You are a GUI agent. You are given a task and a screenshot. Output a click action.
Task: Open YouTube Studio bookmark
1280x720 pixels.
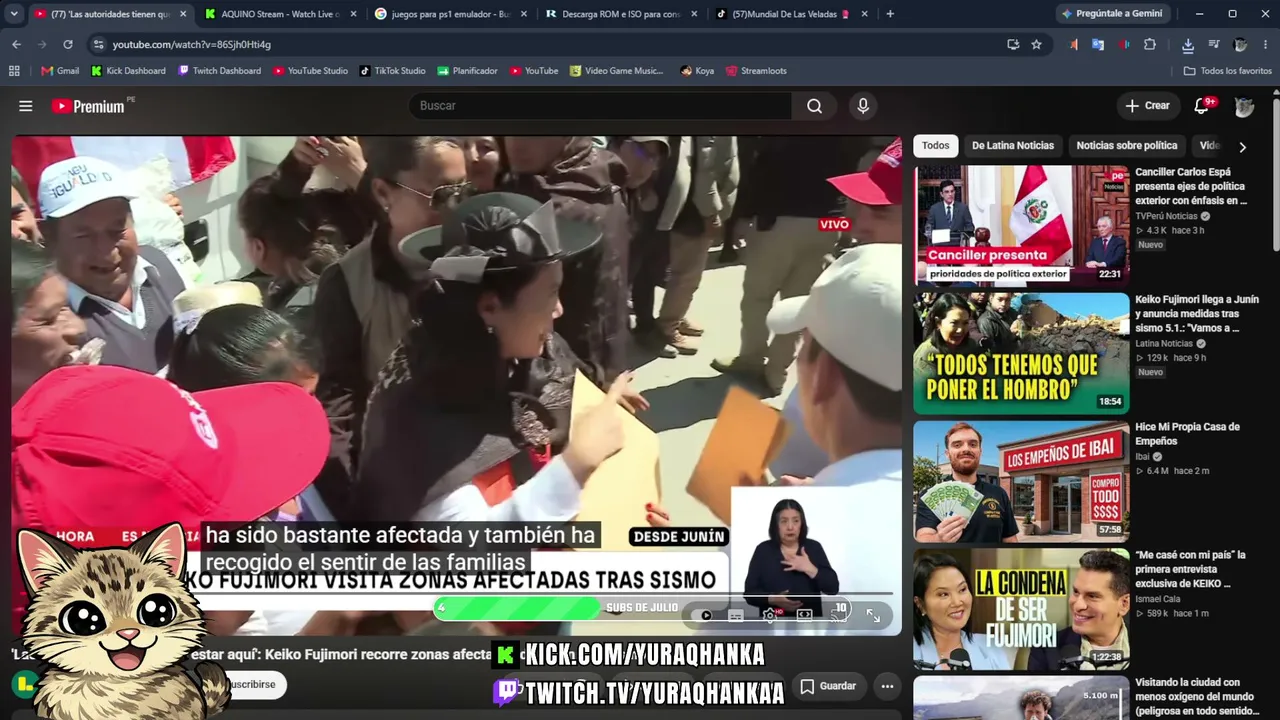(x=309, y=71)
